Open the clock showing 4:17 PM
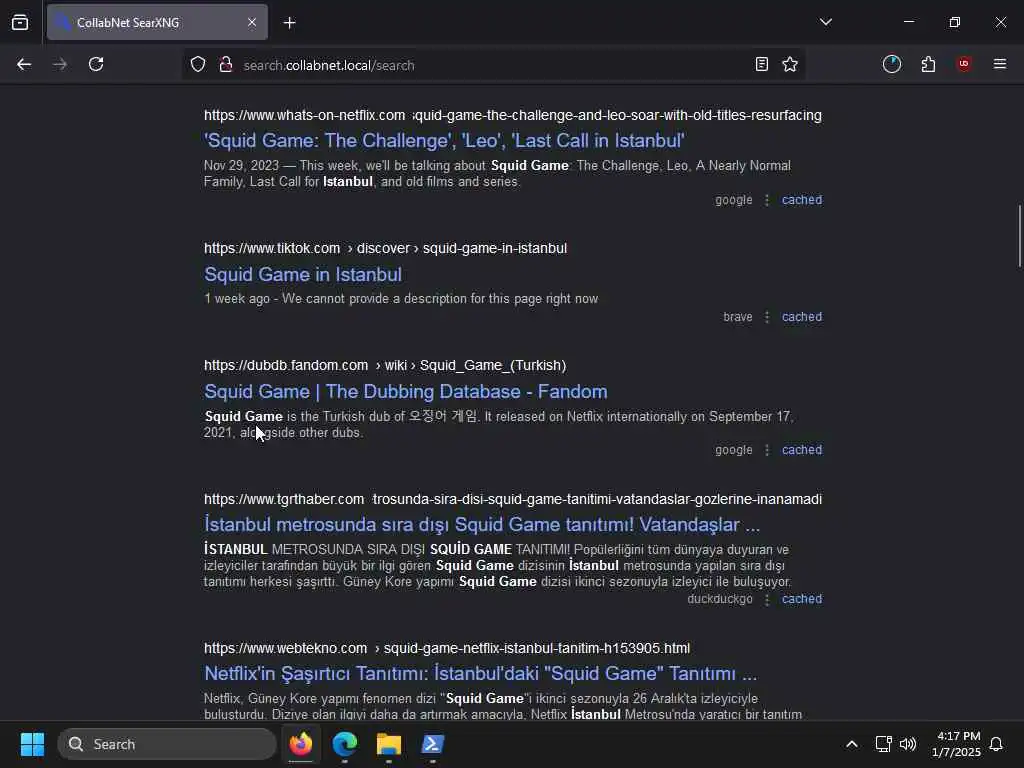Image resolution: width=1024 pixels, height=768 pixels. (956, 744)
